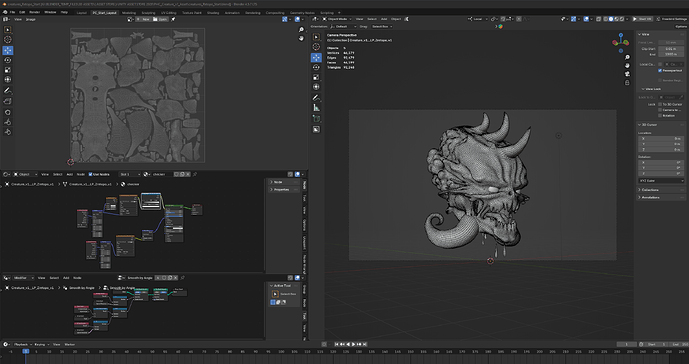Open the Slot 1 material slot dropdown
The image size is (689, 364).
pyautogui.click(x=130, y=175)
